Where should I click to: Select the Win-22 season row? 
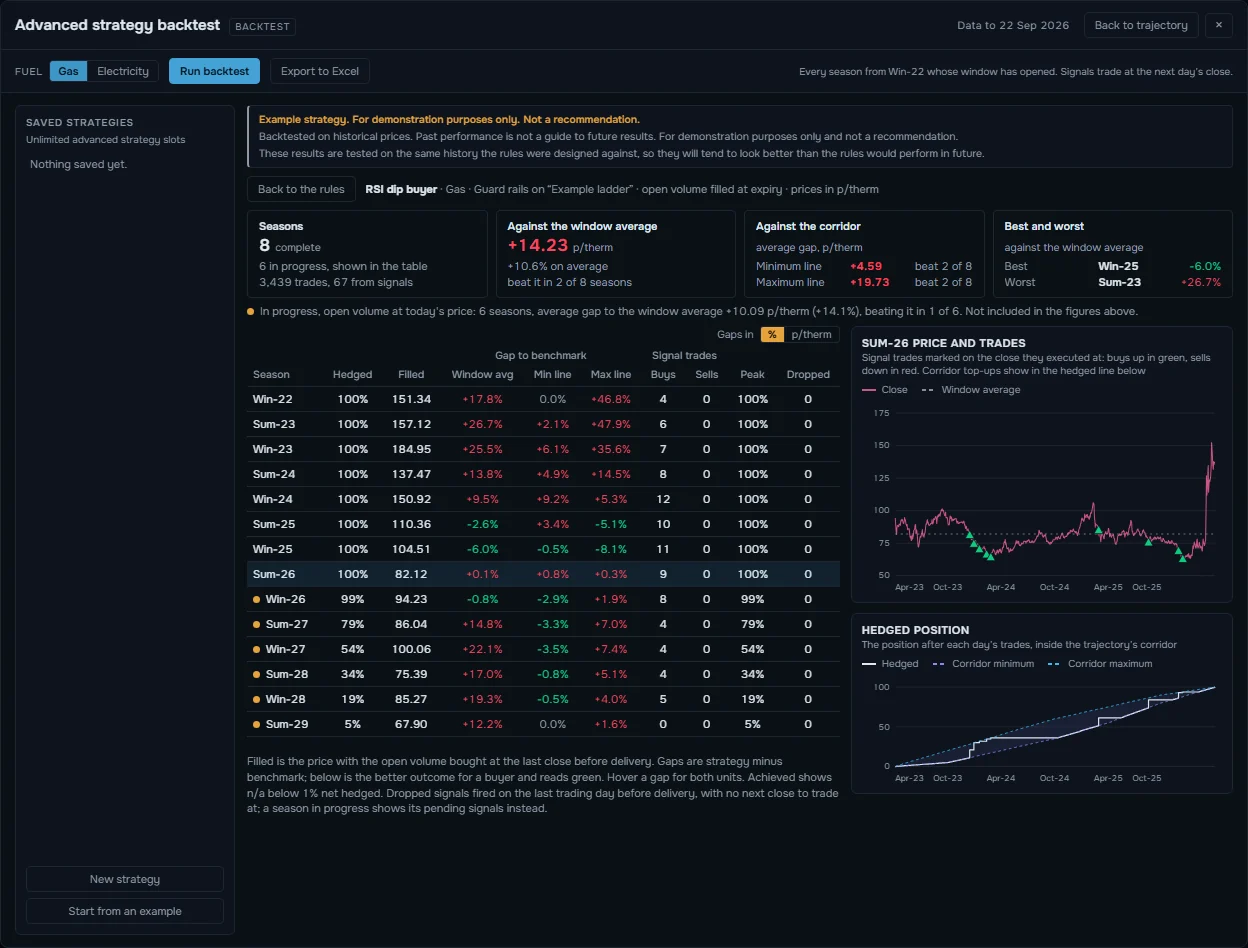coord(543,399)
